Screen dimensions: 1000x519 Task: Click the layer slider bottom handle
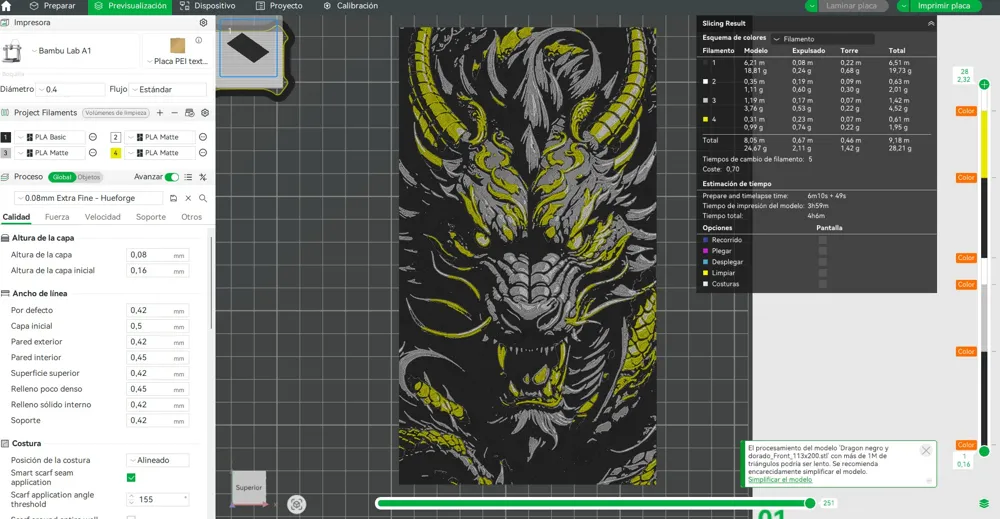pos(984,451)
